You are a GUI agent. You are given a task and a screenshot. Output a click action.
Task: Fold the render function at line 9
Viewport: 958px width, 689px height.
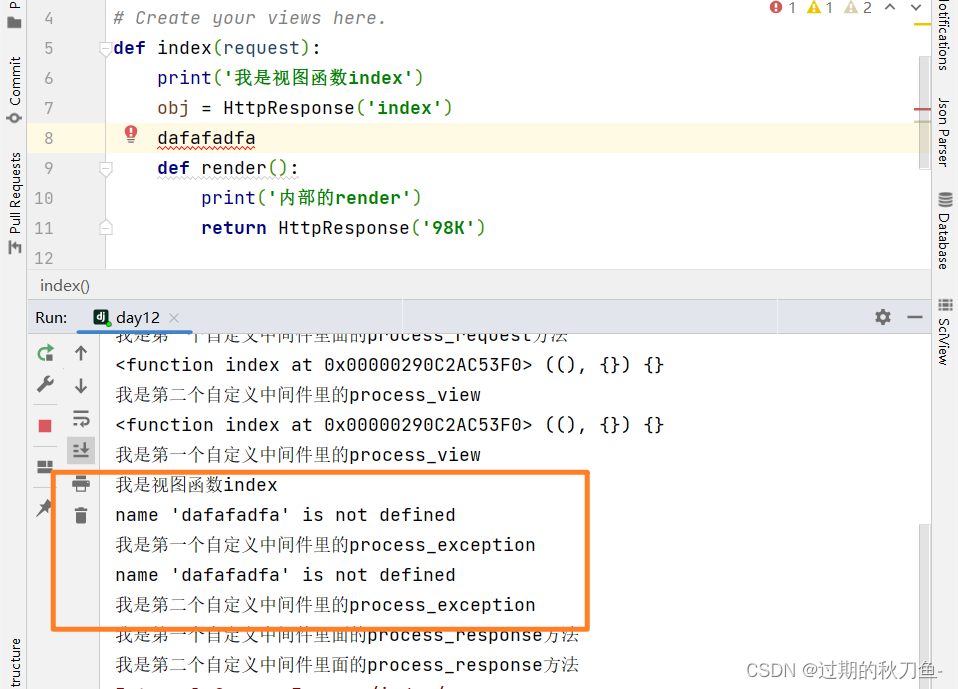pyautogui.click(x=106, y=168)
